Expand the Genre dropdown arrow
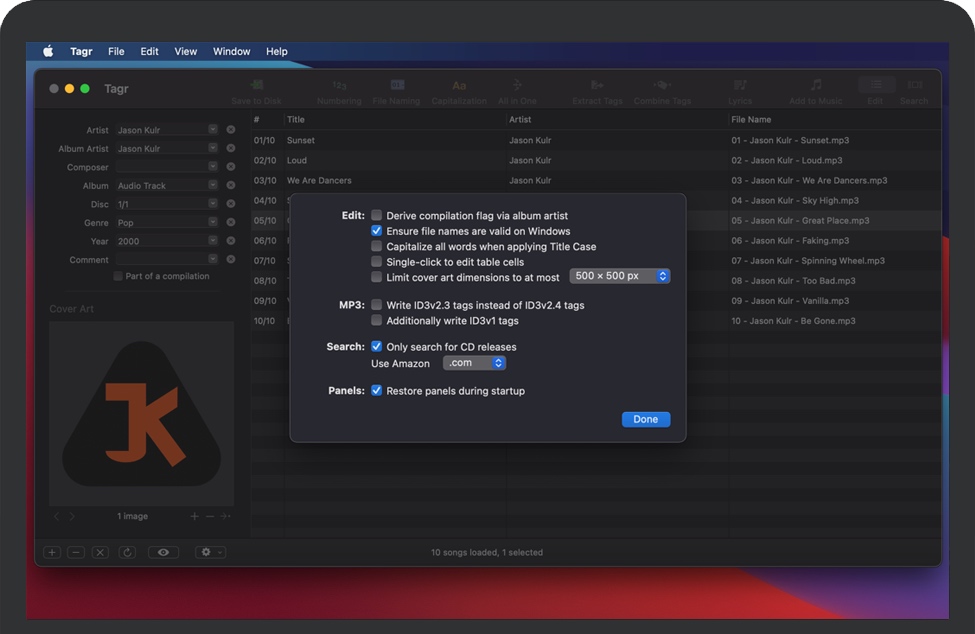This screenshot has height=634, width=975. pyautogui.click(x=213, y=223)
